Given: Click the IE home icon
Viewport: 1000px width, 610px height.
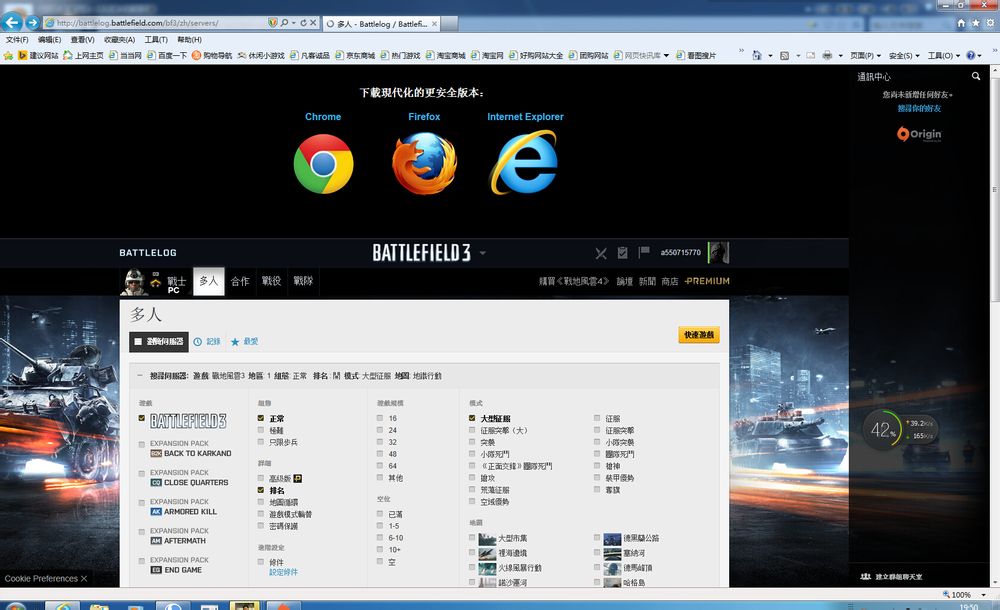Looking at the screenshot, I should pyautogui.click(x=961, y=23).
